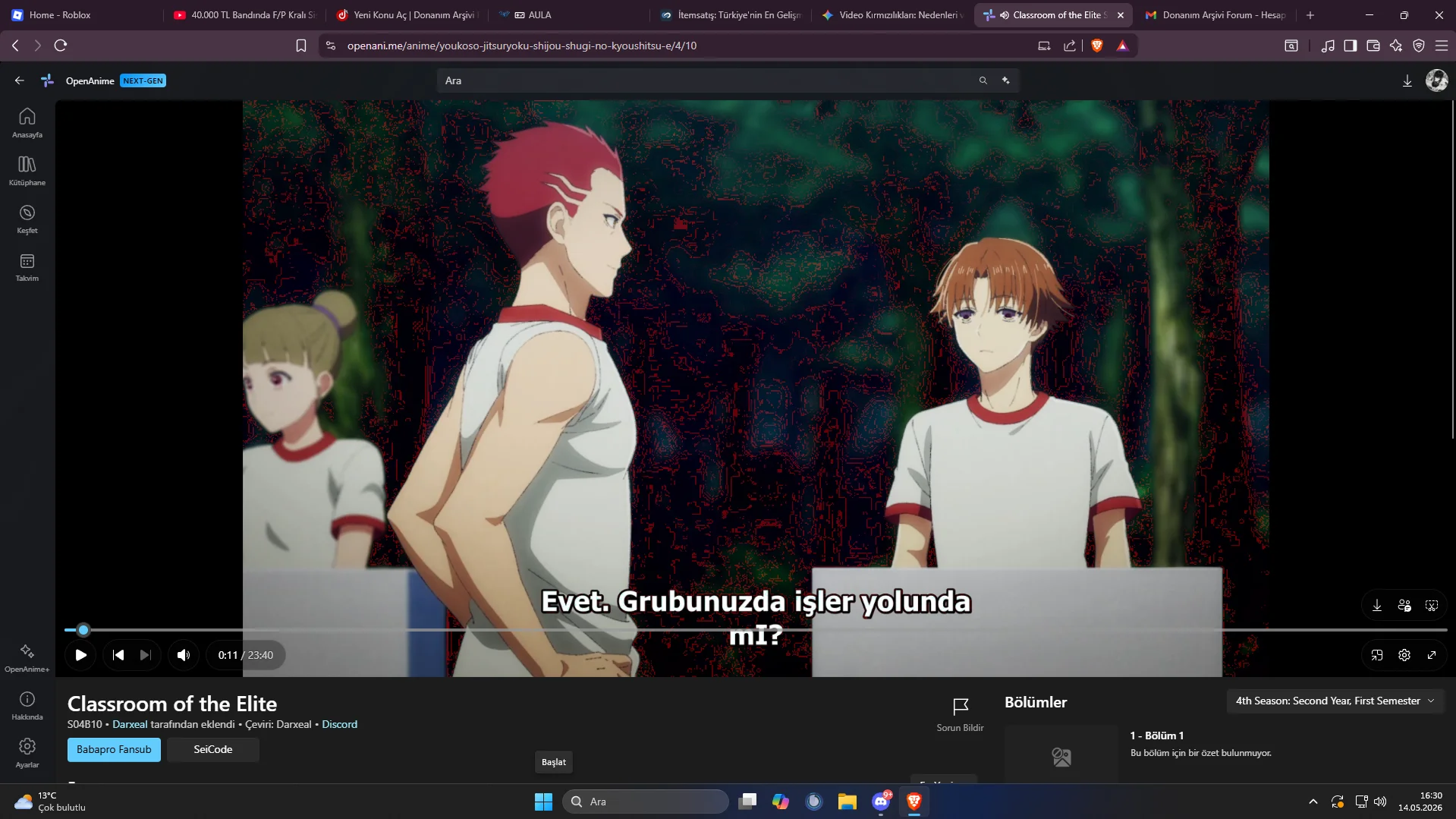Open downloads icon in OpenAnime header
The width and height of the screenshot is (1456, 819).
click(1407, 80)
